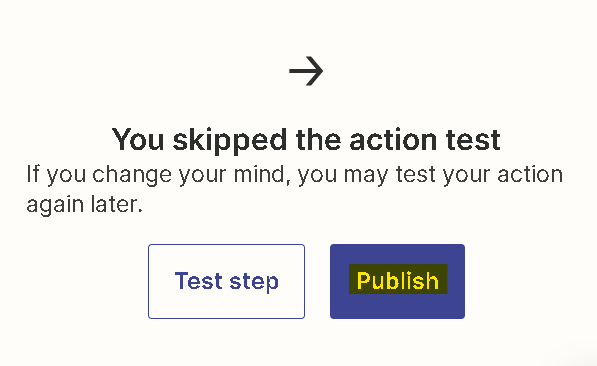Image resolution: width=597 pixels, height=366 pixels.
Task: Click the 'You skipped the action test' heading
Action: point(306,140)
